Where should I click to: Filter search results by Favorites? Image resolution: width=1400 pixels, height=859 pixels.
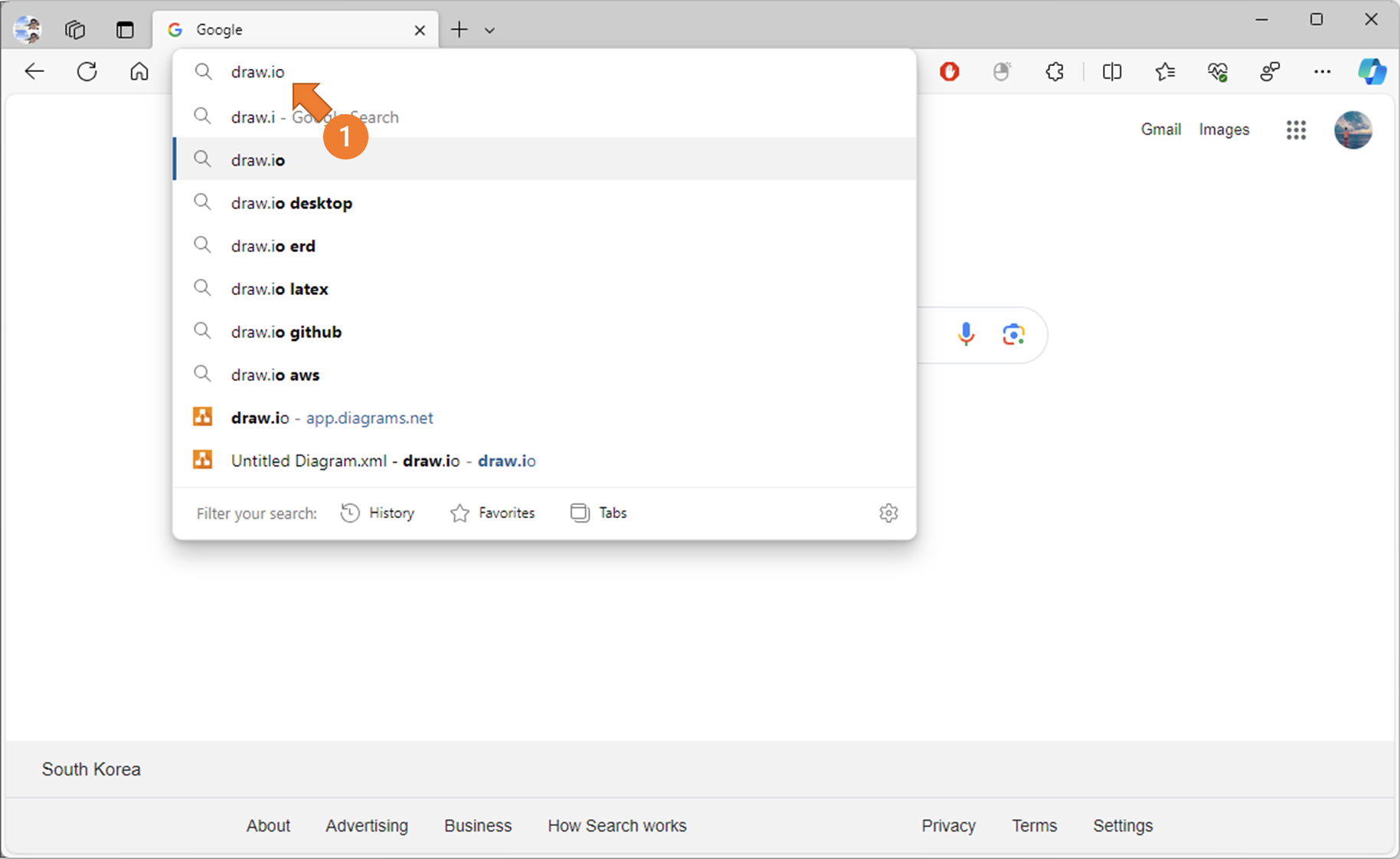[492, 513]
